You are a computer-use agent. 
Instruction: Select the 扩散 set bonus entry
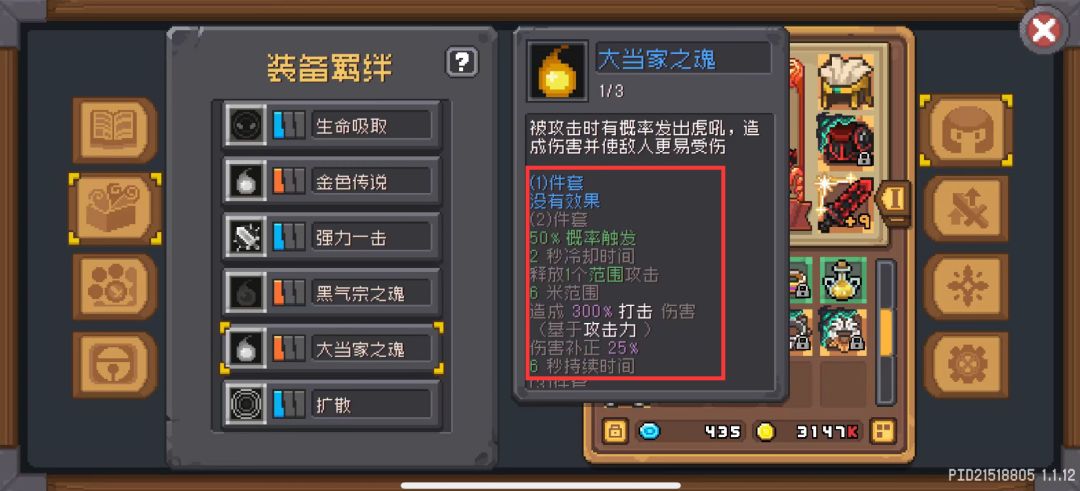tap(331, 404)
